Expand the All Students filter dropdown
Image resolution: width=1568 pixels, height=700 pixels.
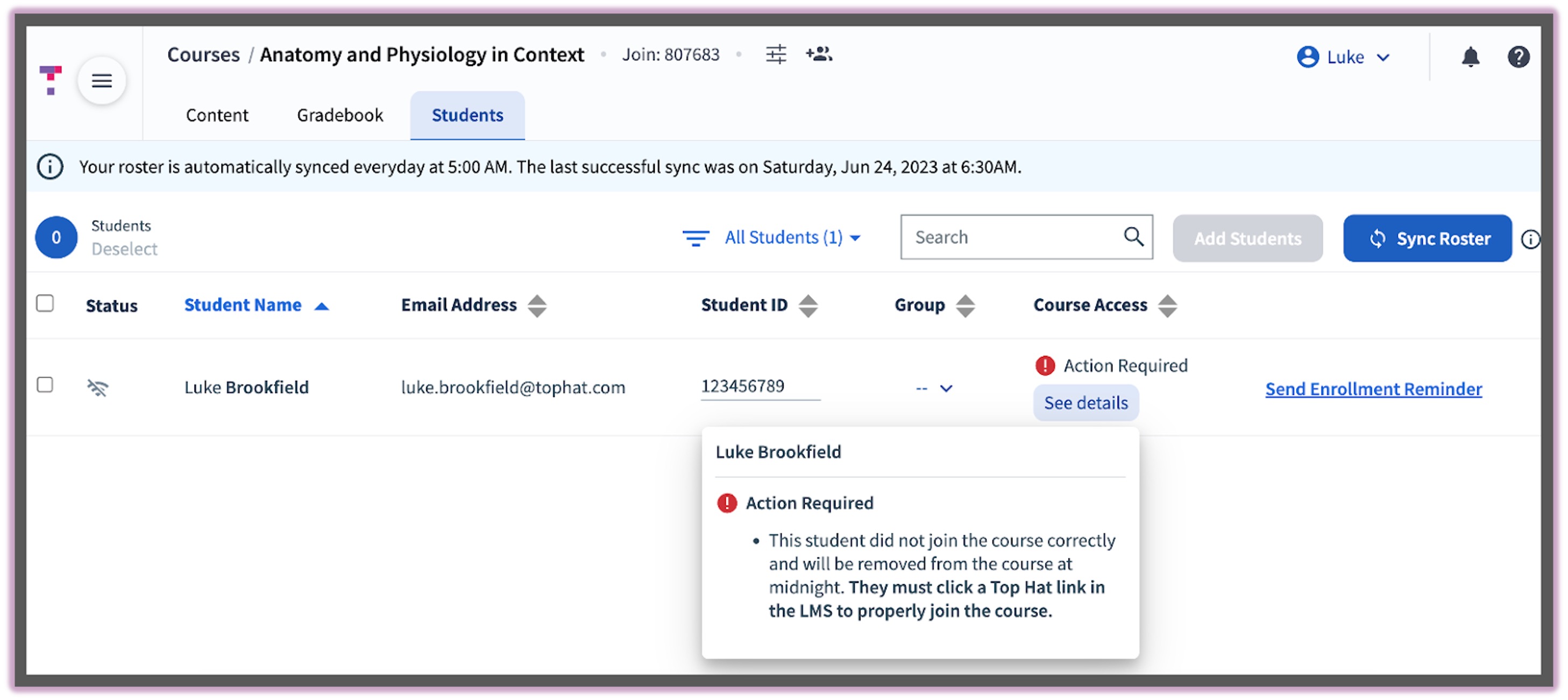point(791,237)
